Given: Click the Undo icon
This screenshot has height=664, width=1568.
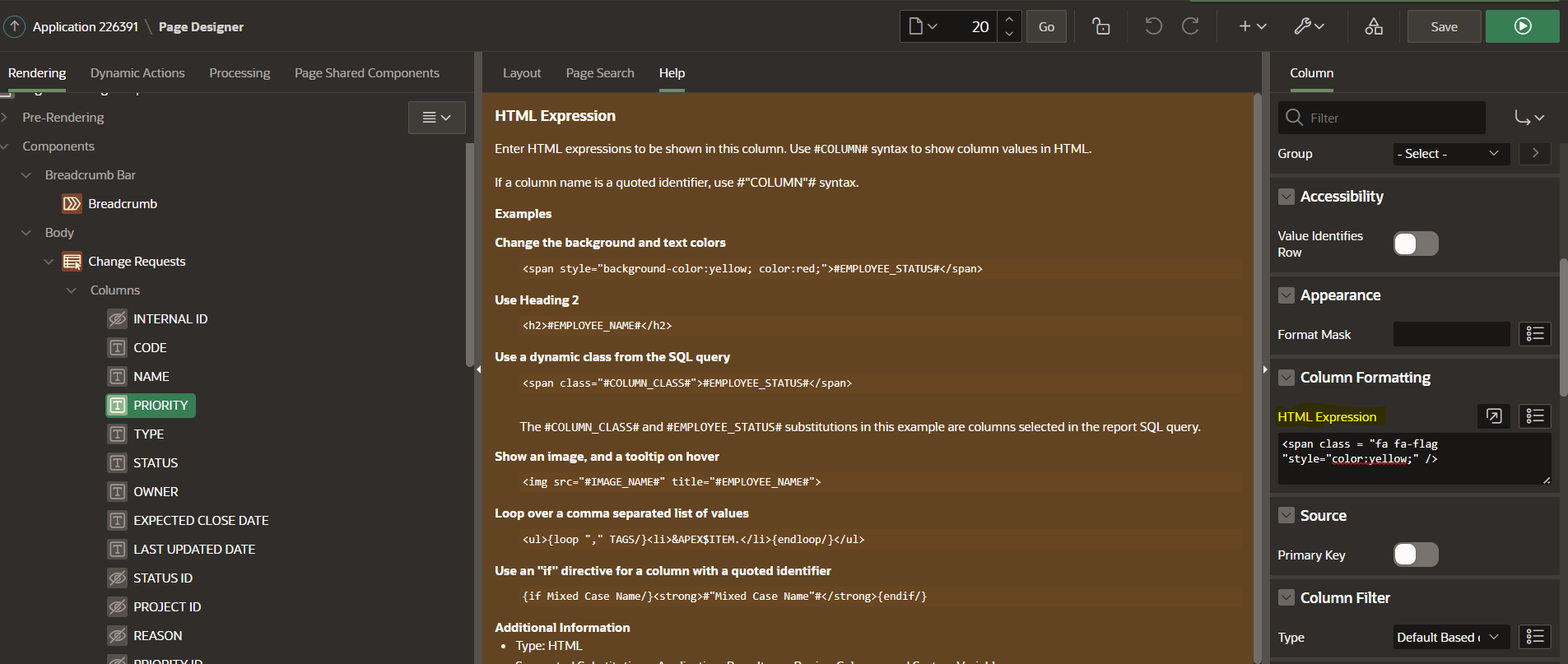Looking at the screenshot, I should 1153,26.
